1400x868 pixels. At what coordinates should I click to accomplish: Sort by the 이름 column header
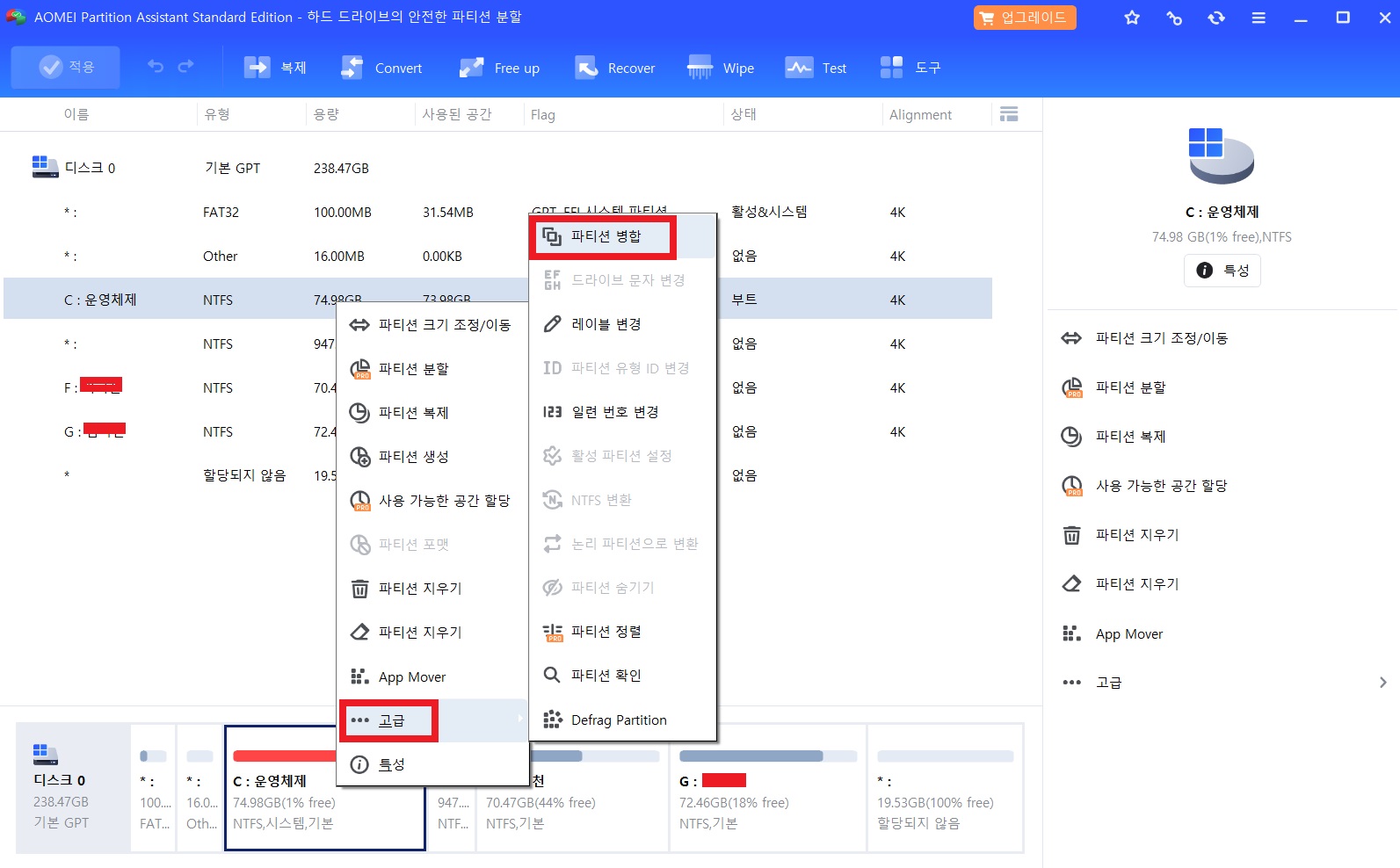tap(76, 114)
